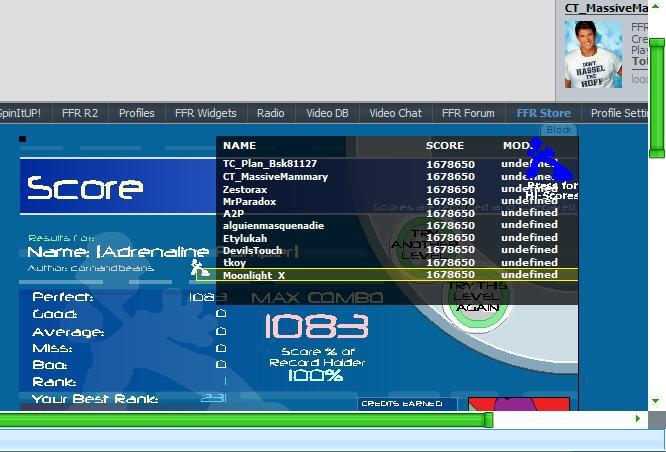
Task: Visit the FFR Forum
Action: tap(468, 113)
